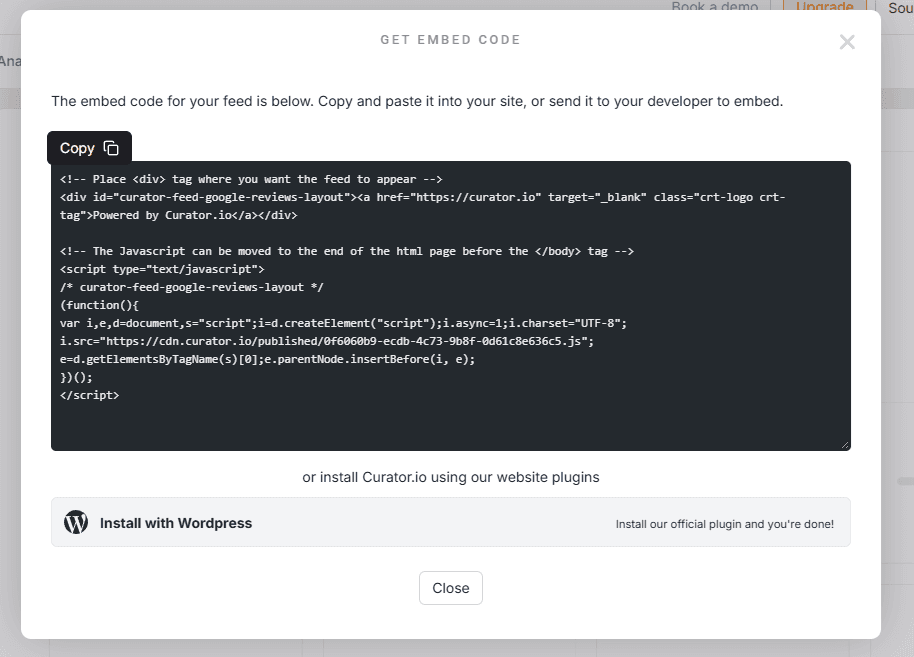Click the "GET EMBED CODE" dialog title
Screen dimensions: 914x657
point(450,40)
